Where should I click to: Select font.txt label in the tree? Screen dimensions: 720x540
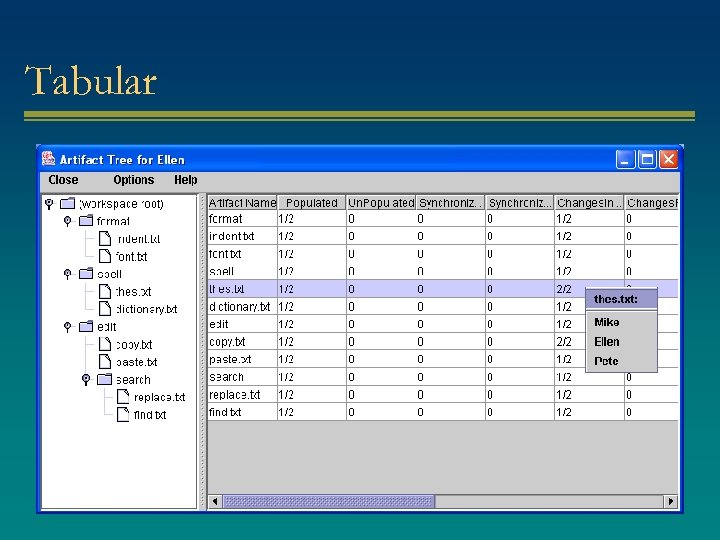(131, 256)
